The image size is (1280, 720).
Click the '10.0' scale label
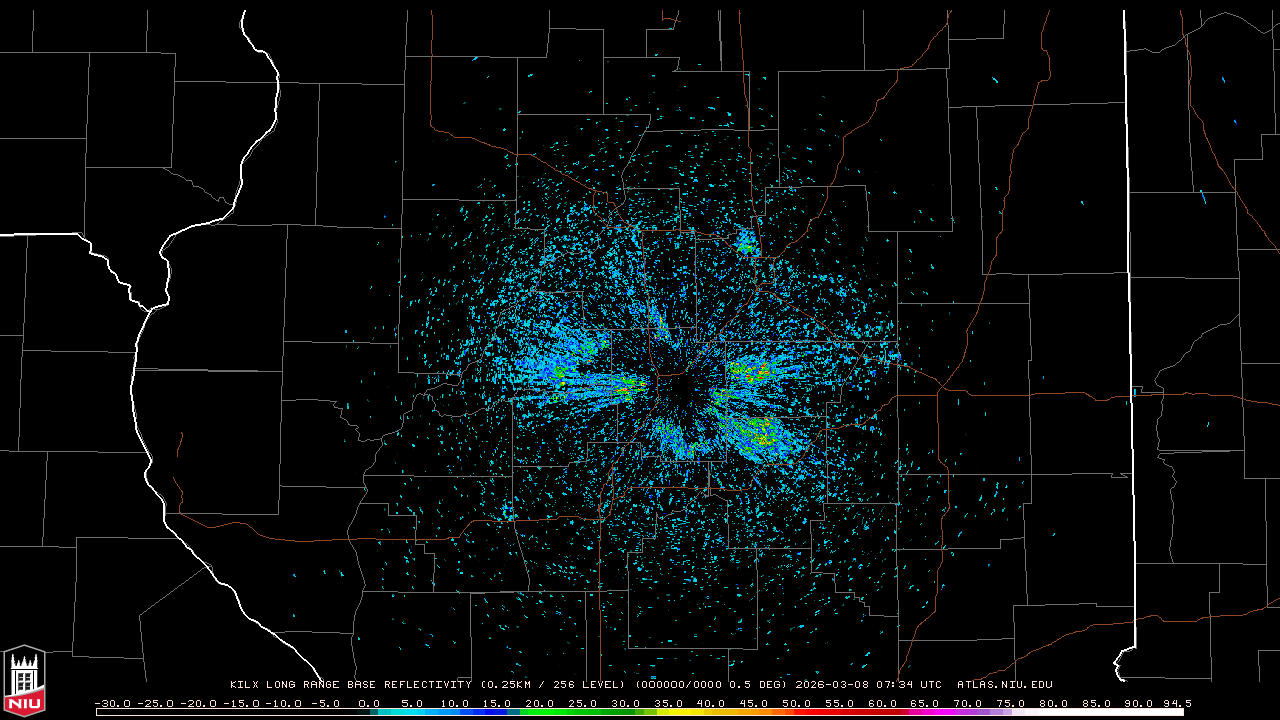(455, 704)
